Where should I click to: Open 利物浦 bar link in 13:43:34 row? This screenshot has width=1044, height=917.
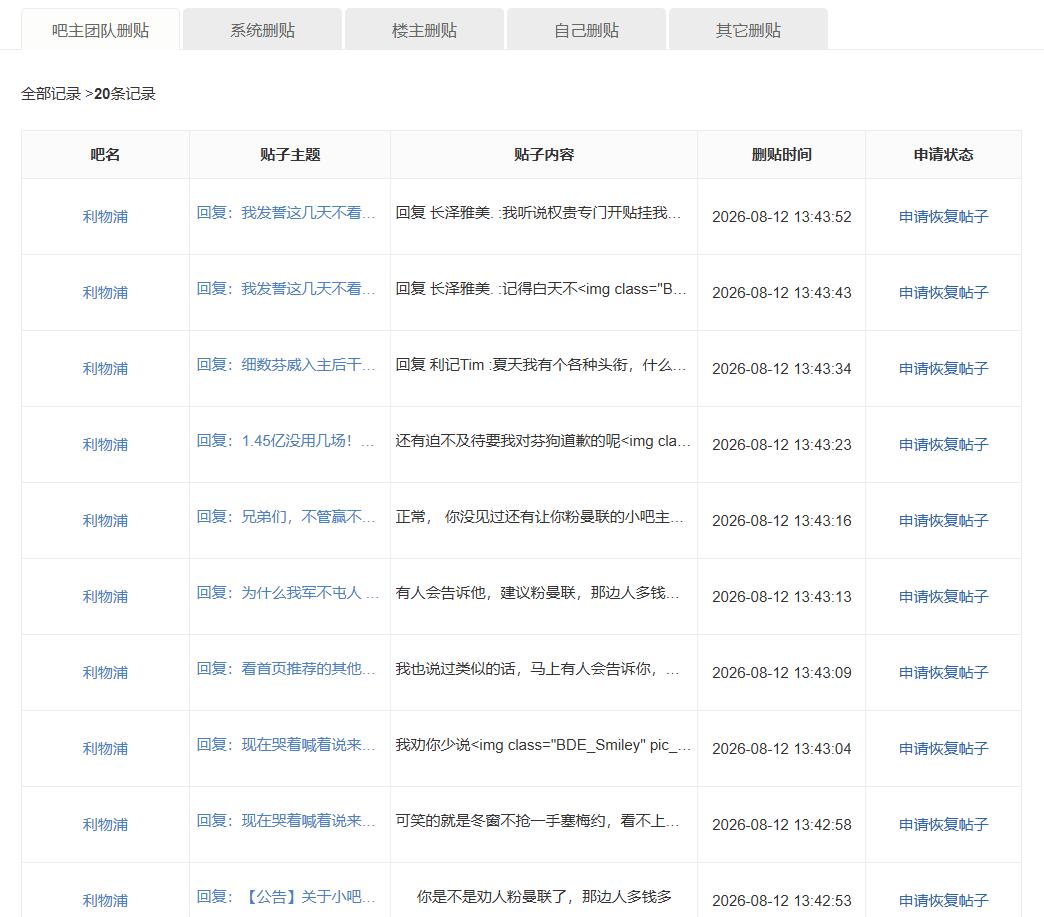pyautogui.click(x=105, y=368)
